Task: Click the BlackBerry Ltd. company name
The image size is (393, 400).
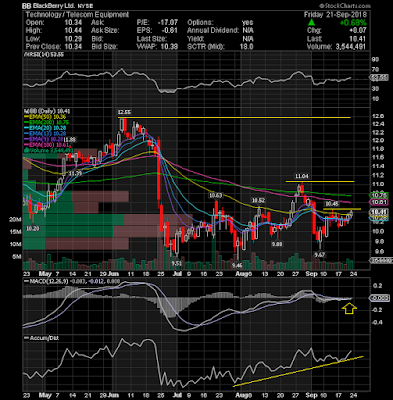Action: click(55, 6)
